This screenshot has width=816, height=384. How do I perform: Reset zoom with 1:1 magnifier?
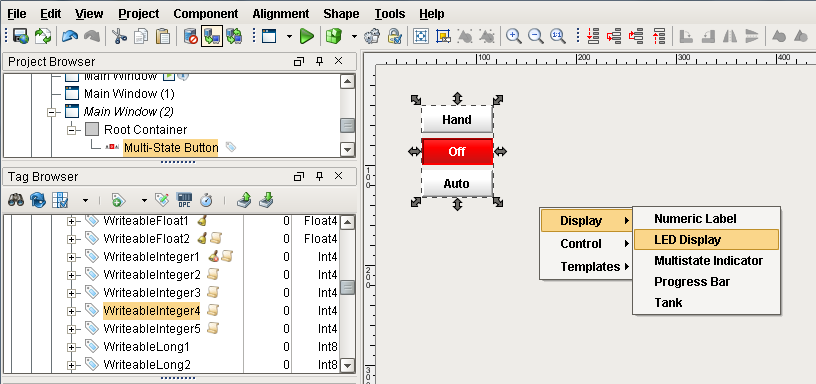pos(557,36)
